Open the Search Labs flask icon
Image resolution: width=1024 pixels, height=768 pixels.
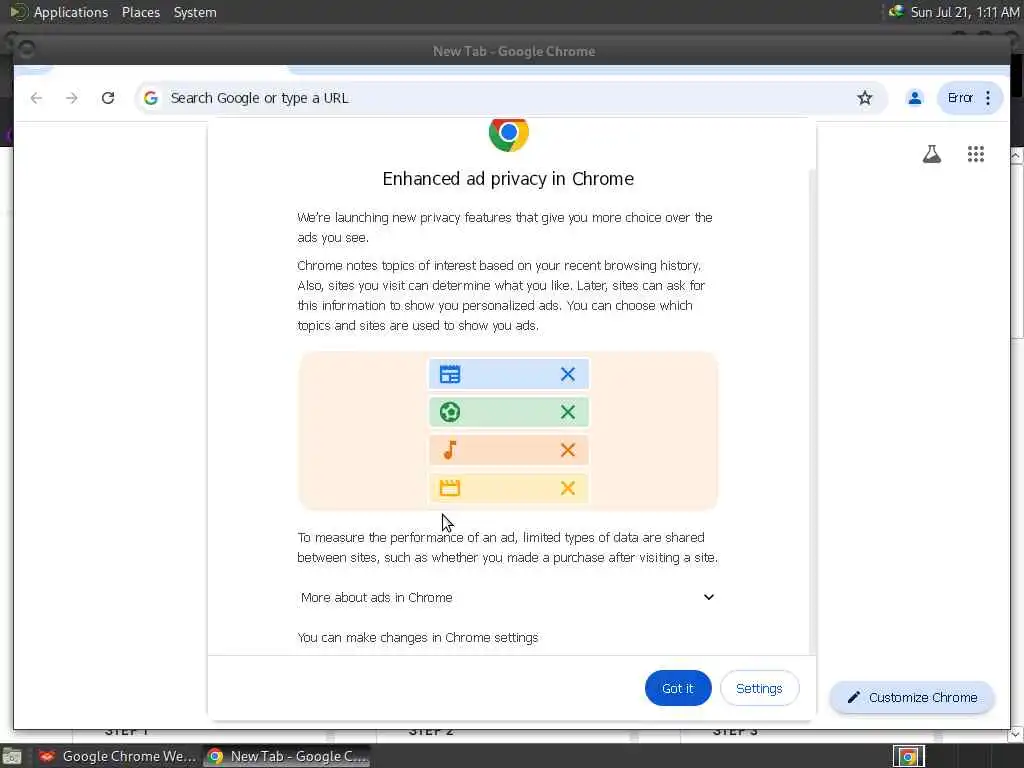click(x=931, y=154)
